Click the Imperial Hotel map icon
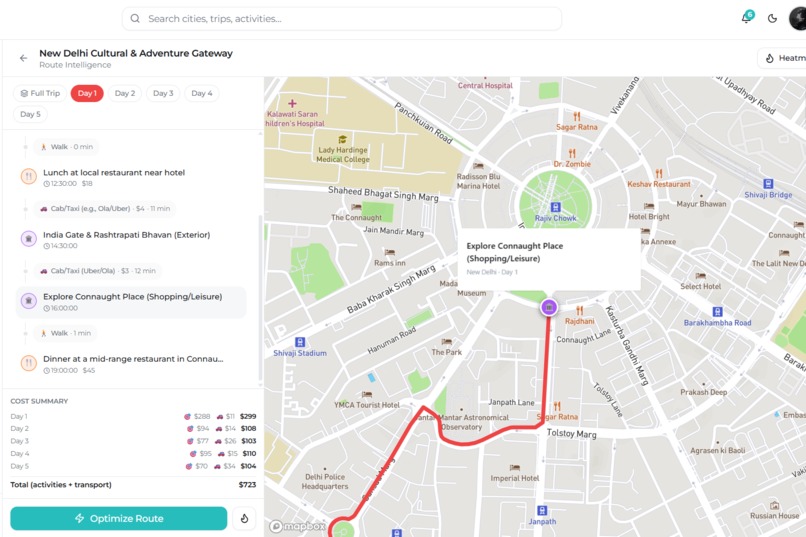Screen dimensions: 806x537 click(515, 468)
